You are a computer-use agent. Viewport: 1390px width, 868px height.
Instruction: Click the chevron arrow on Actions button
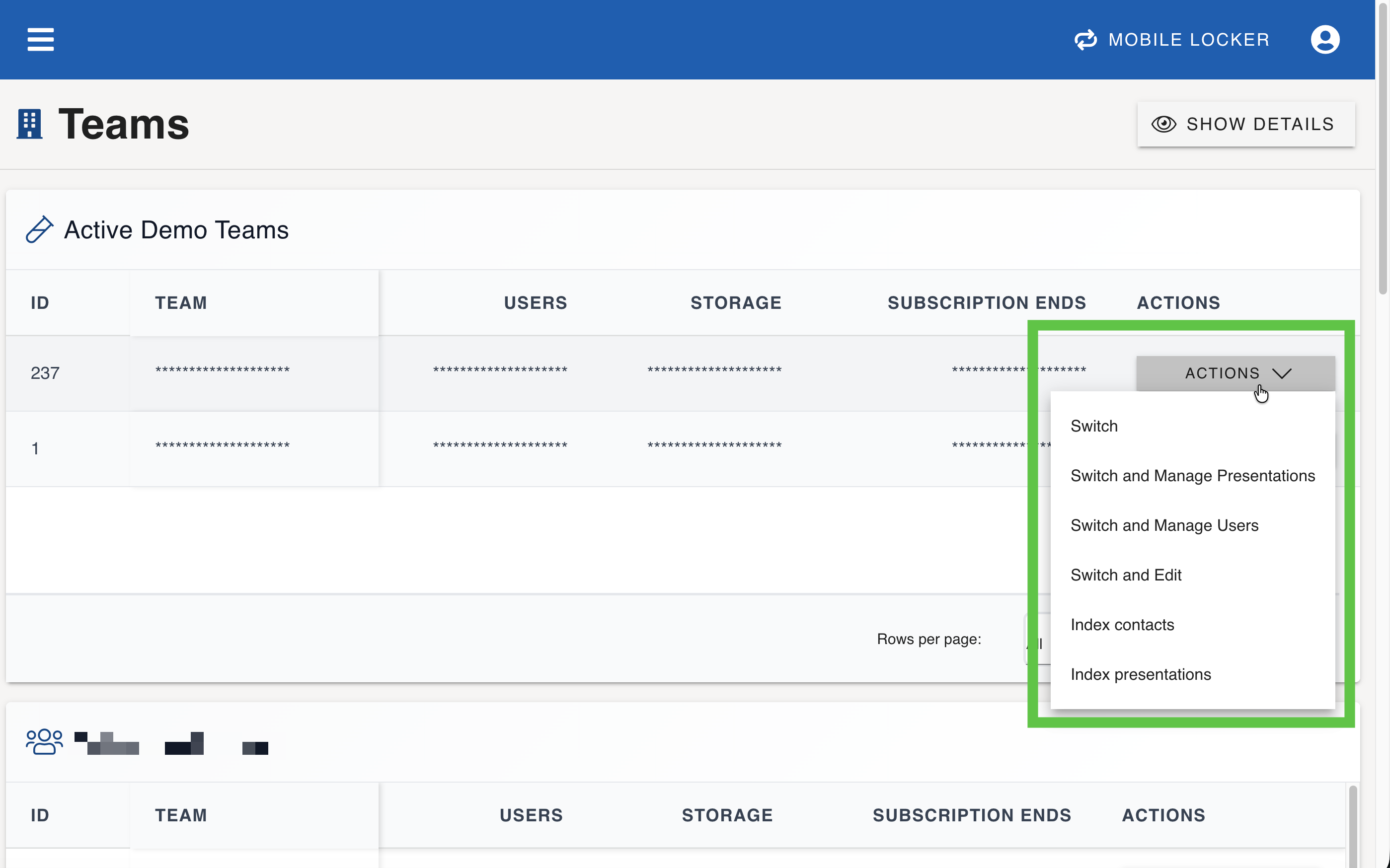point(1282,373)
